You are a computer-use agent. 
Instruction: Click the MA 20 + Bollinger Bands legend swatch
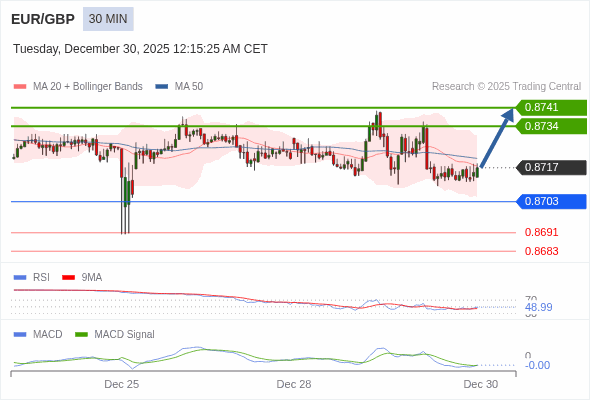pyautogui.click(x=20, y=87)
